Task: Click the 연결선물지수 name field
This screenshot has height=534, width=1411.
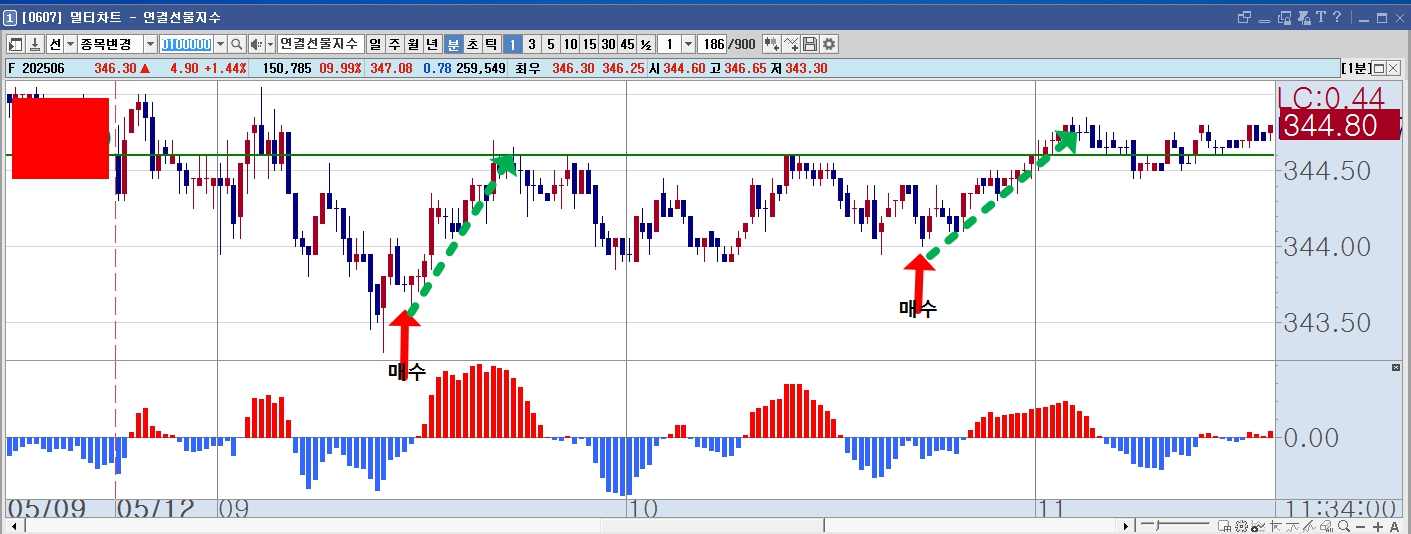Action: coord(320,44)
